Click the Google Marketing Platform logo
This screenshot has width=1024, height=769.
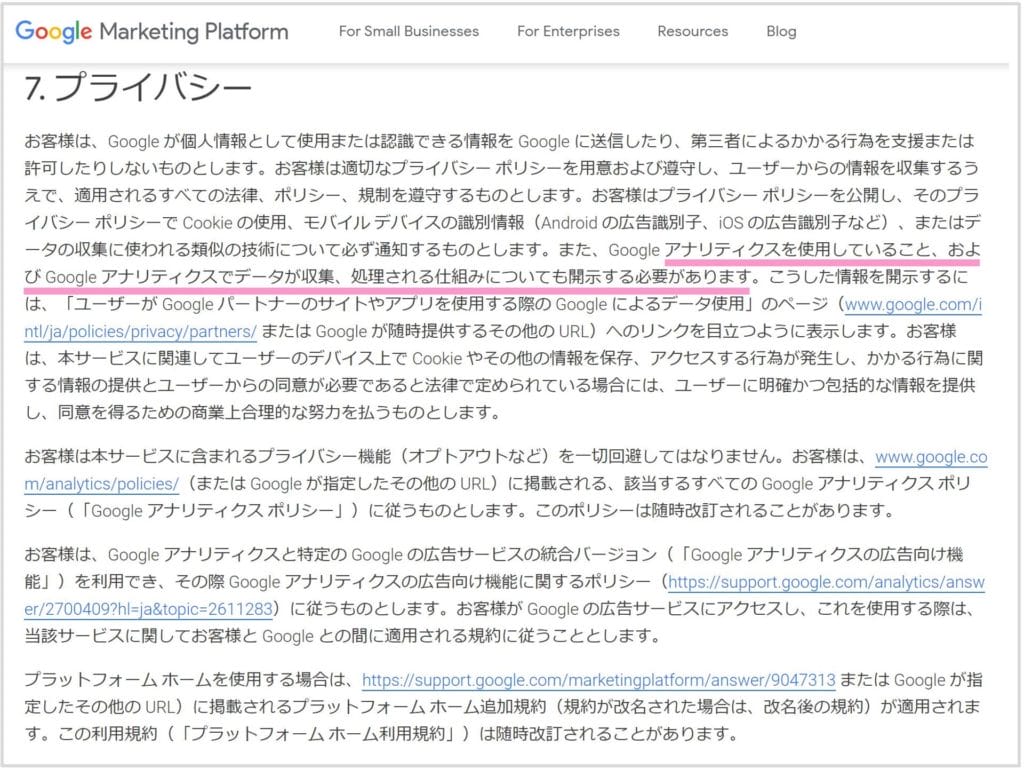point(152,31)
